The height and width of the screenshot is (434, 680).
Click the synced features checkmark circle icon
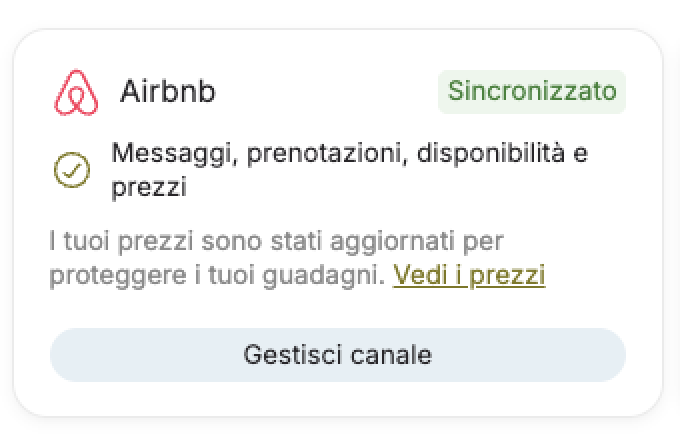point(72,170)
